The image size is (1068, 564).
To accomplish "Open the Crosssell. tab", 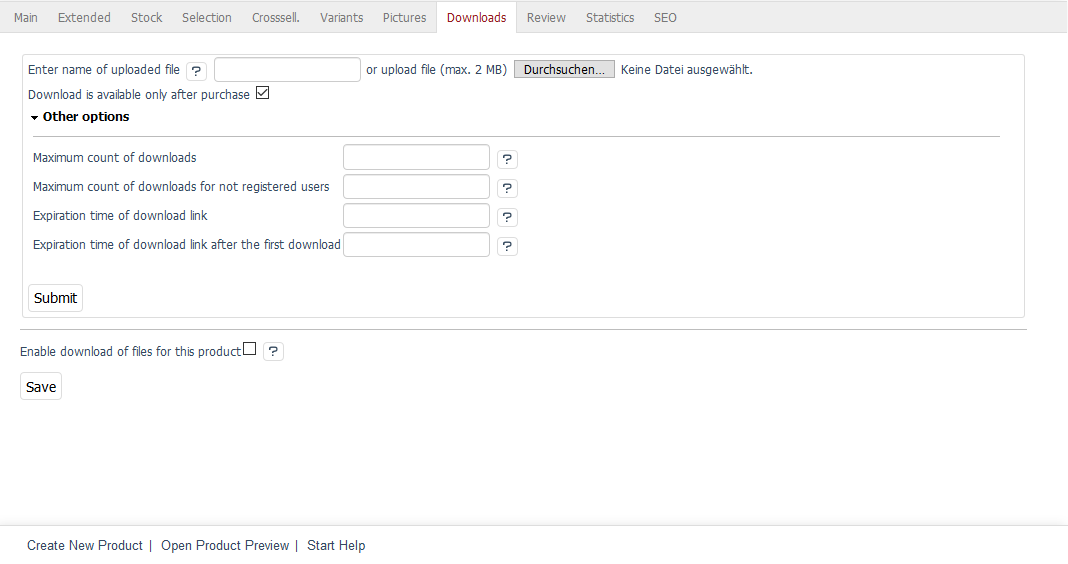I will click(276, 18).
